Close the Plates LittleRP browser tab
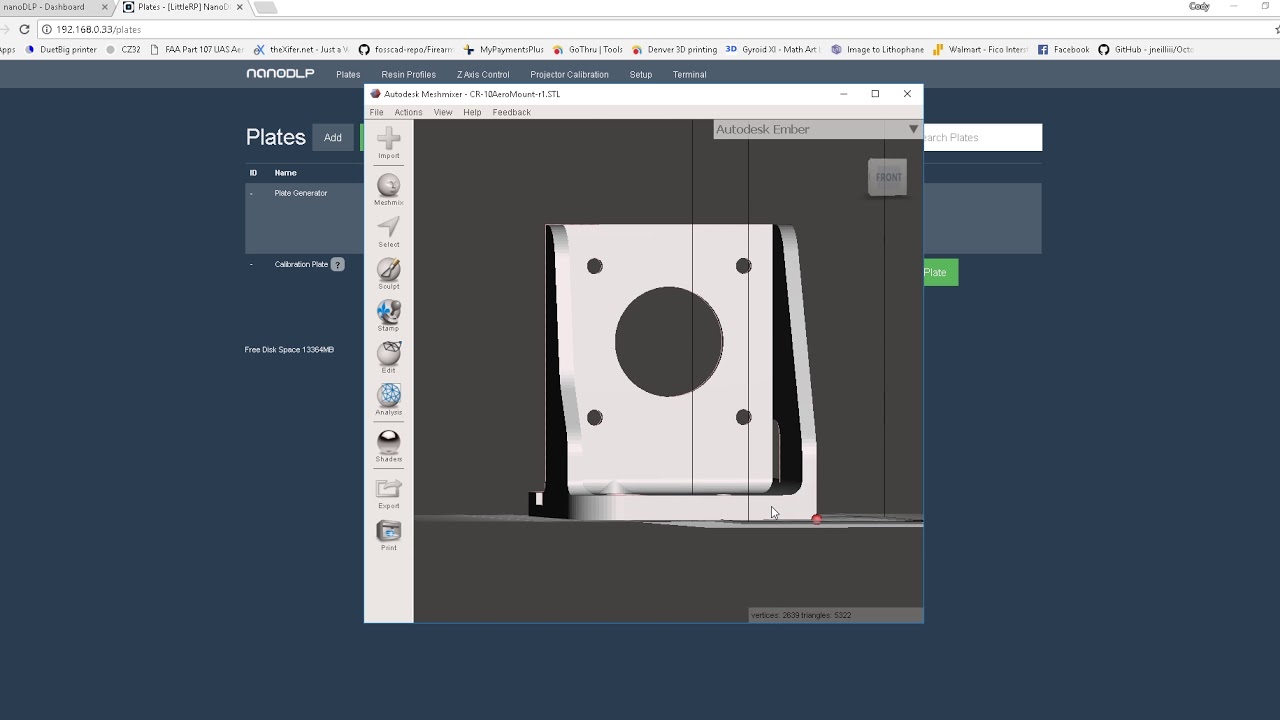This screenshot has height=720, width=1280. (239, 7)
